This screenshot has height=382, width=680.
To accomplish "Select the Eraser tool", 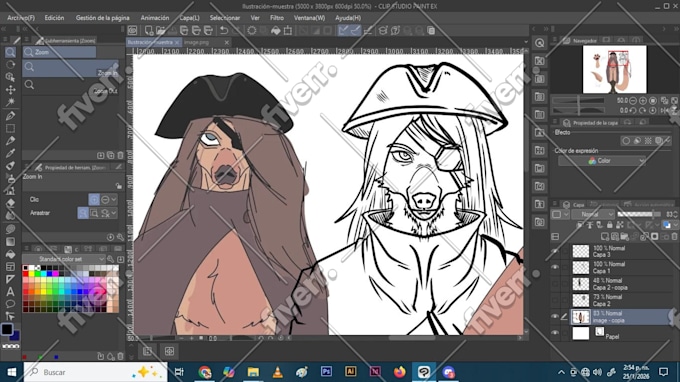I will click(x=10, y=203).
